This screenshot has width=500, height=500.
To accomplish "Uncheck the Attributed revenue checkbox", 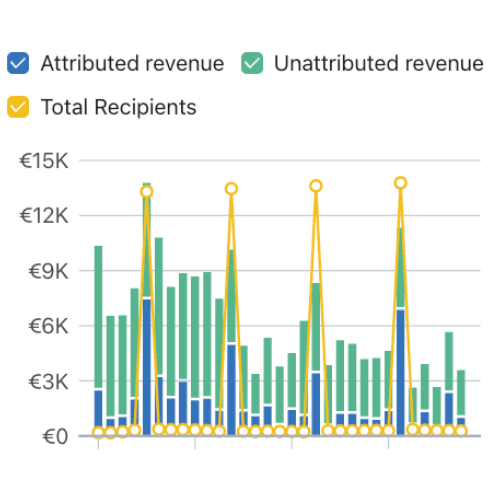I will pyautogui.click(x=18, y=63).
